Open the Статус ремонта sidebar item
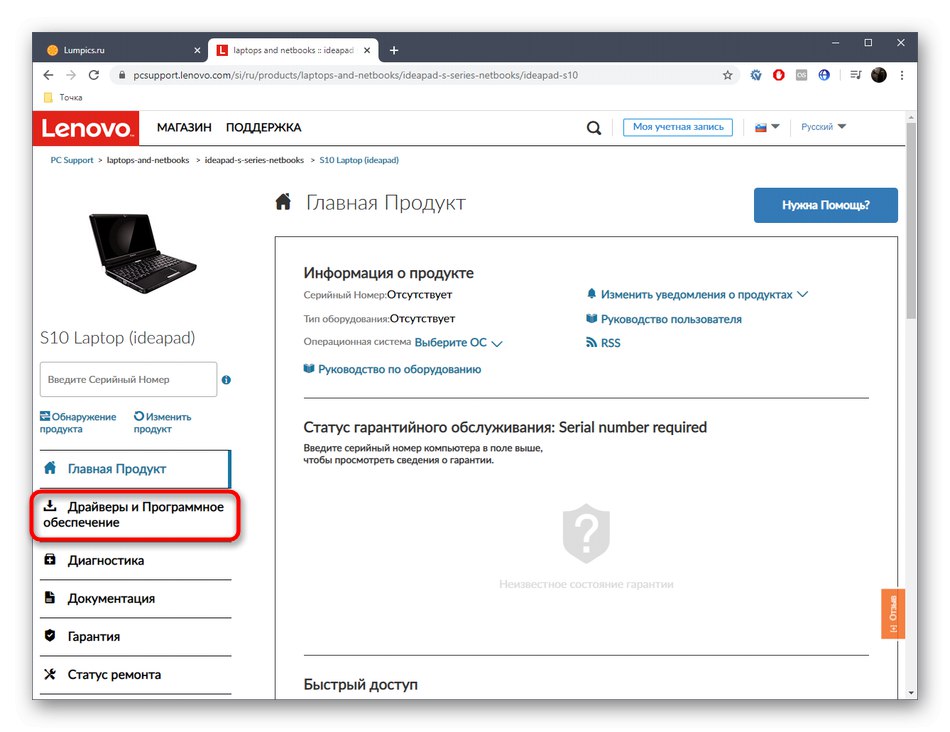950x732 pixels. tap(135, 674)
